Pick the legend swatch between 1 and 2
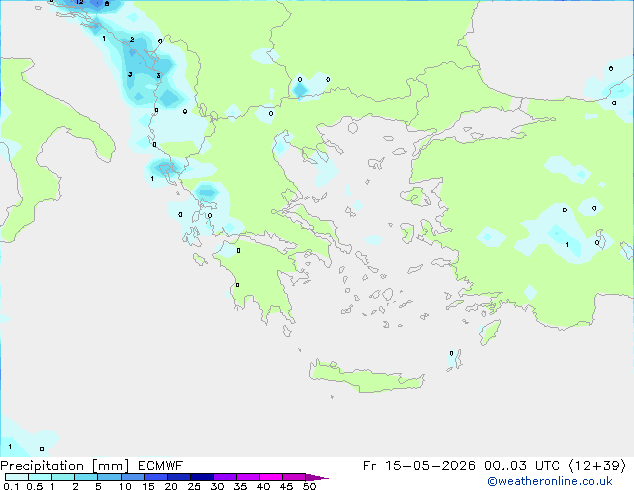The height and width of the screenshot is (490, 634). pos(63,477)
